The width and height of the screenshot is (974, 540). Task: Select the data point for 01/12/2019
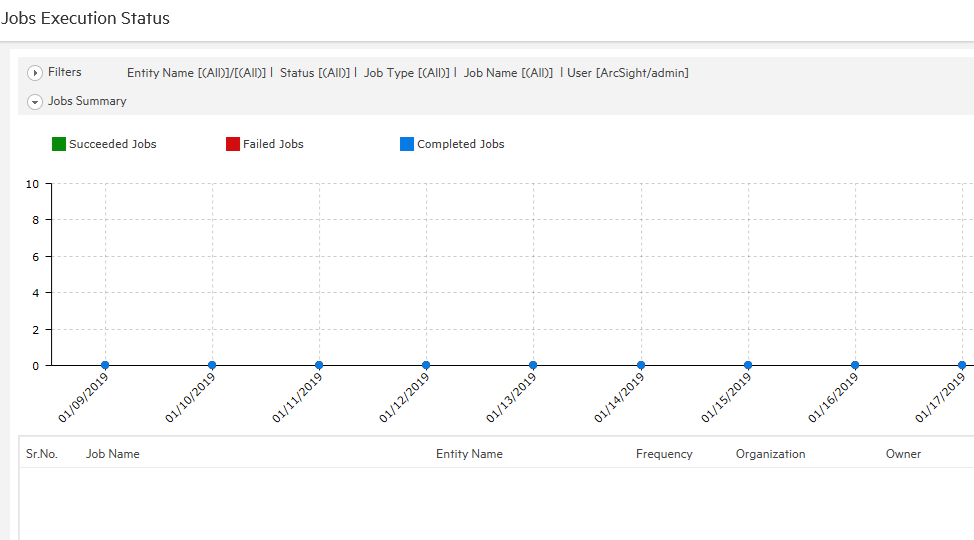pyautogui.click(x=426, y=366)
